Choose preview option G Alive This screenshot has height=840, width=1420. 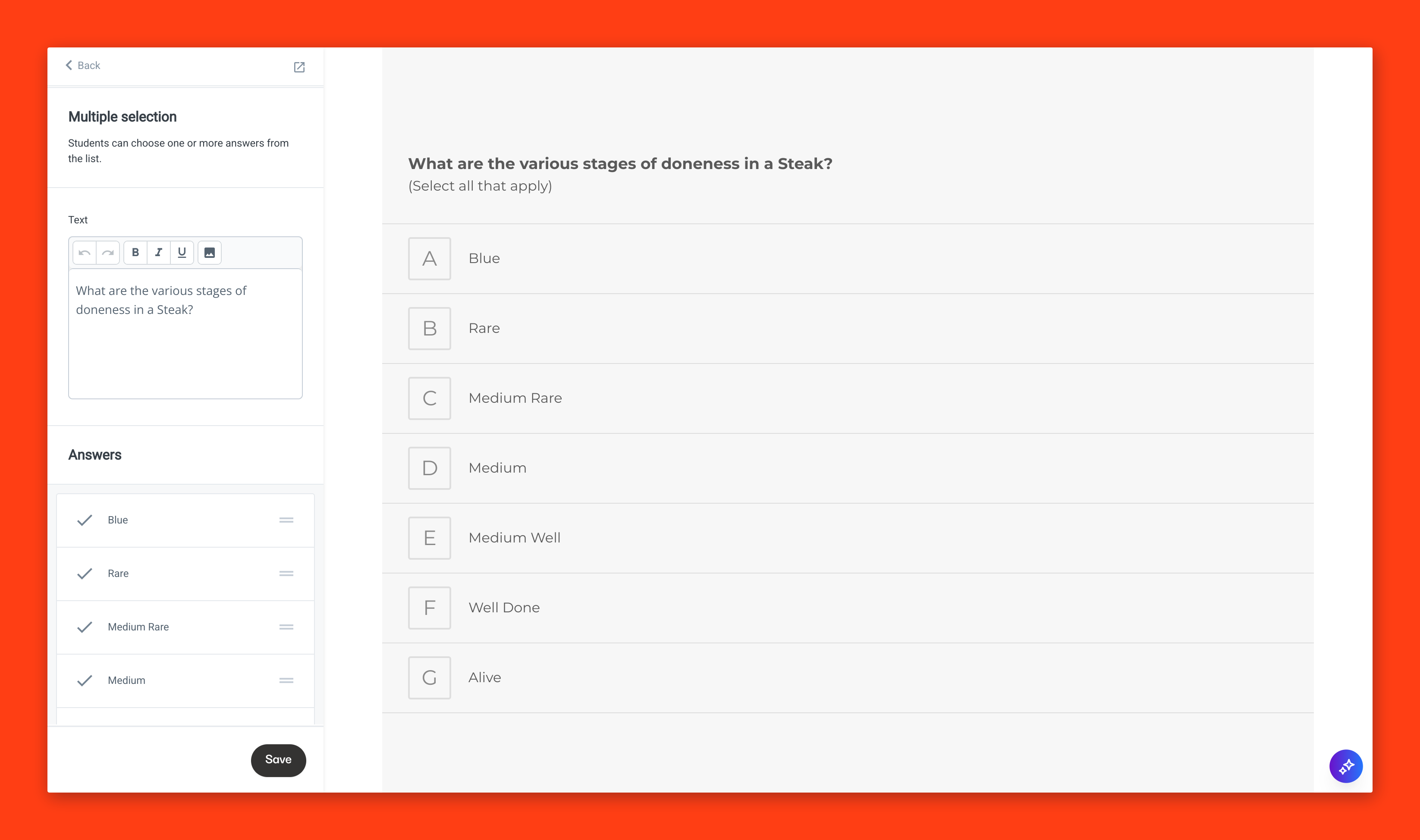coord(429,677)
